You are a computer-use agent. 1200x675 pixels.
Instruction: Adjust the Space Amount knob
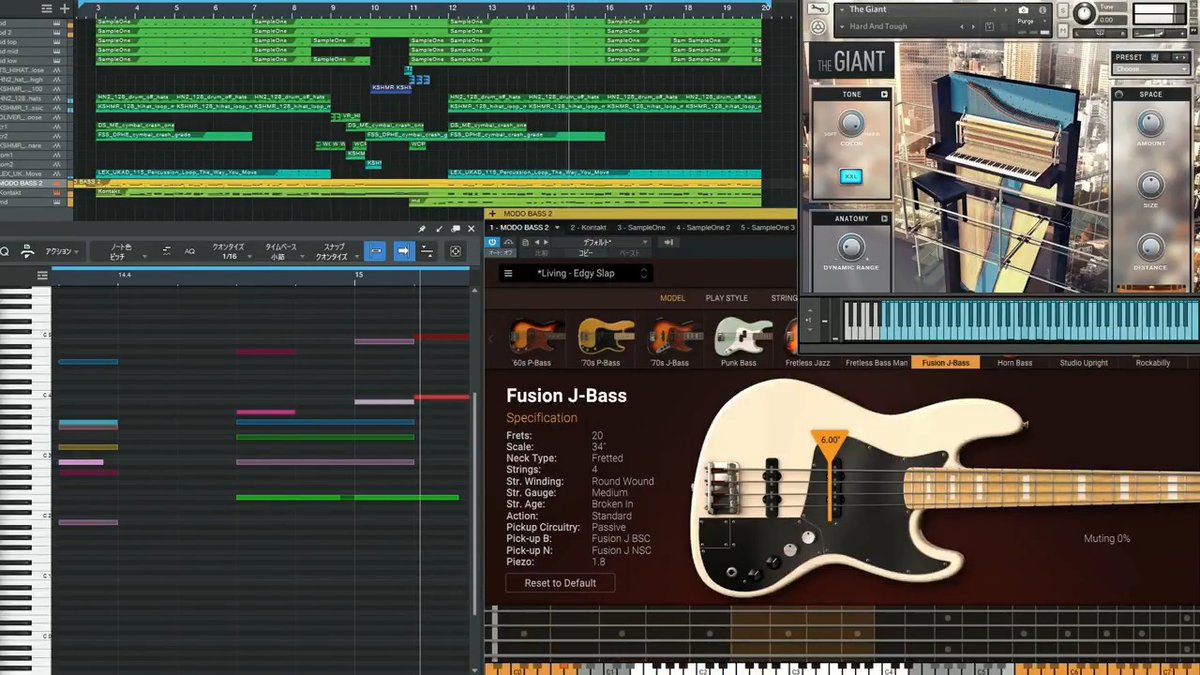point(1151,123)
